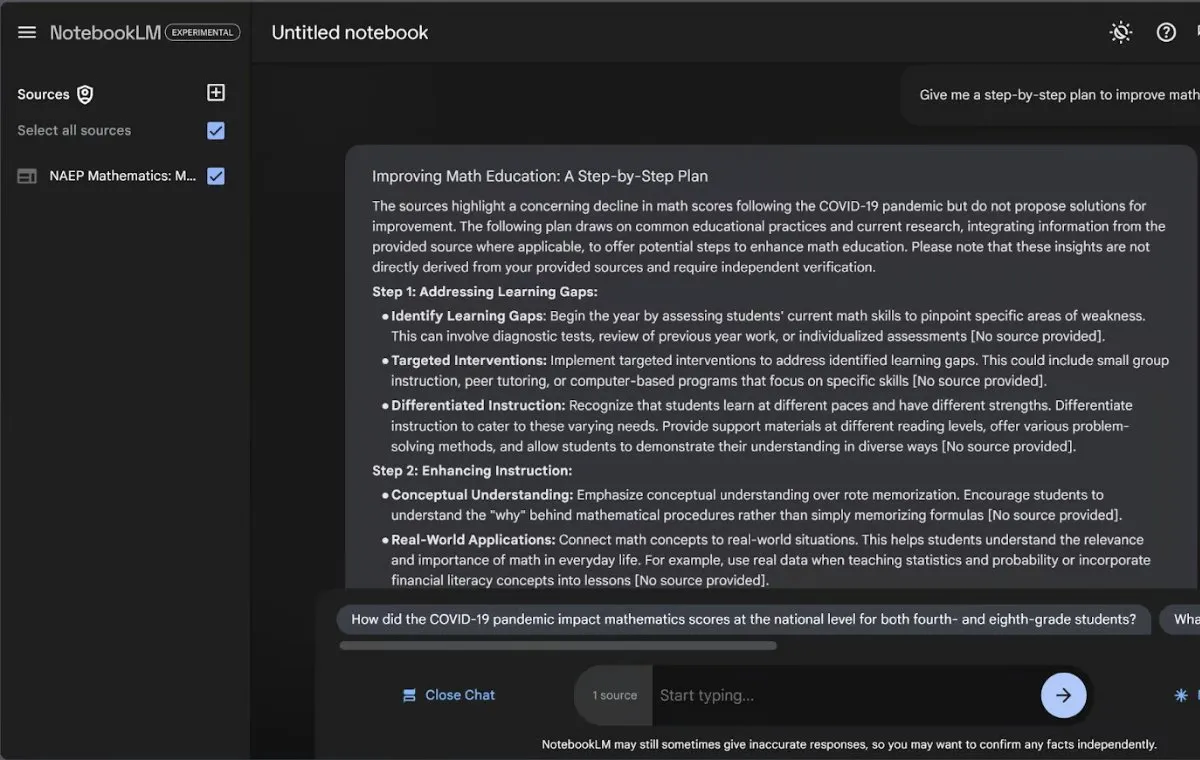Click the send arrow button

(x=1063, y=695)
